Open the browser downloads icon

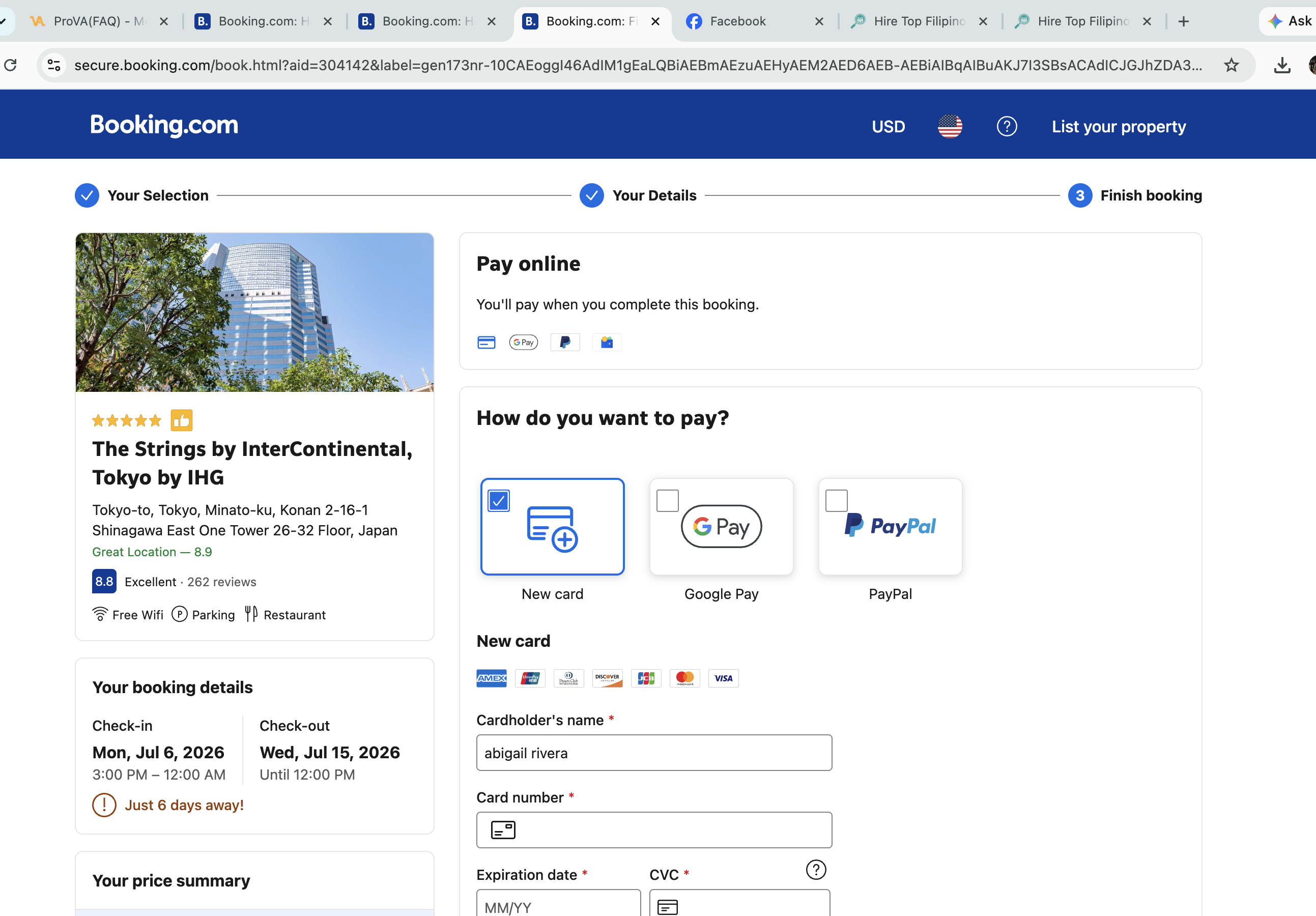(x=1281, y=65)
